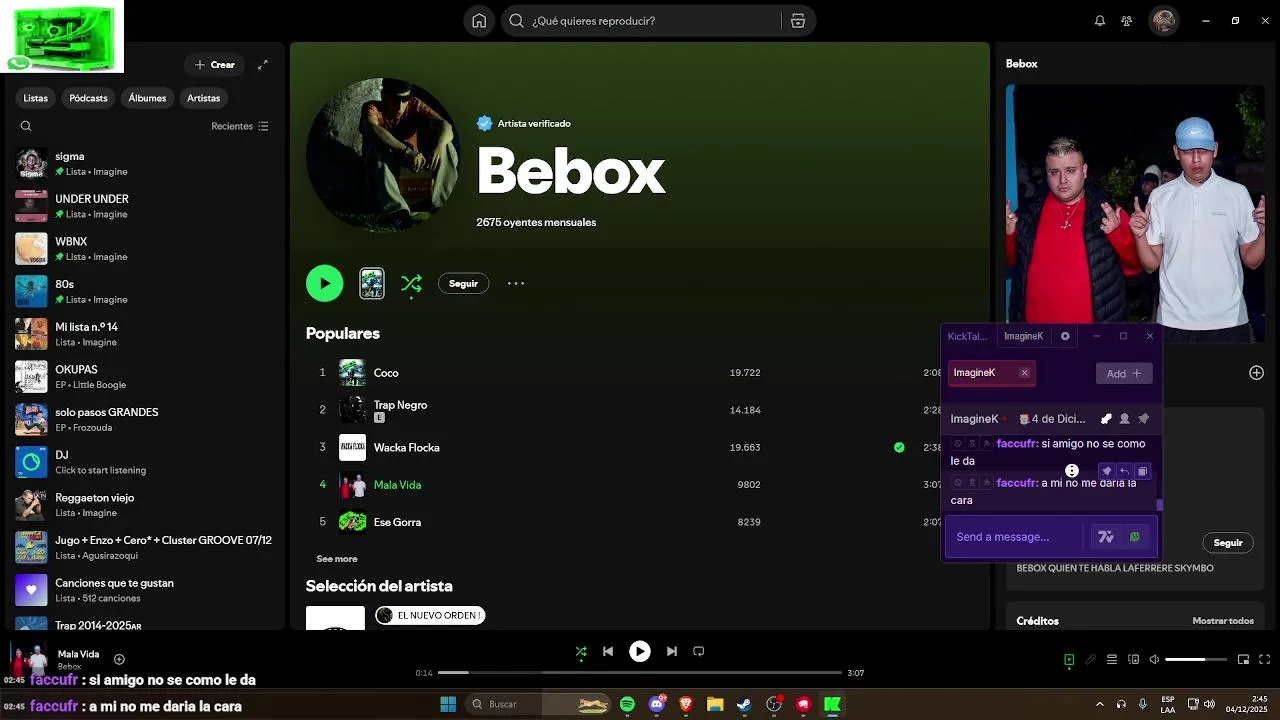
Task: Seek on the song progress bar
Action: coord(640,673)
